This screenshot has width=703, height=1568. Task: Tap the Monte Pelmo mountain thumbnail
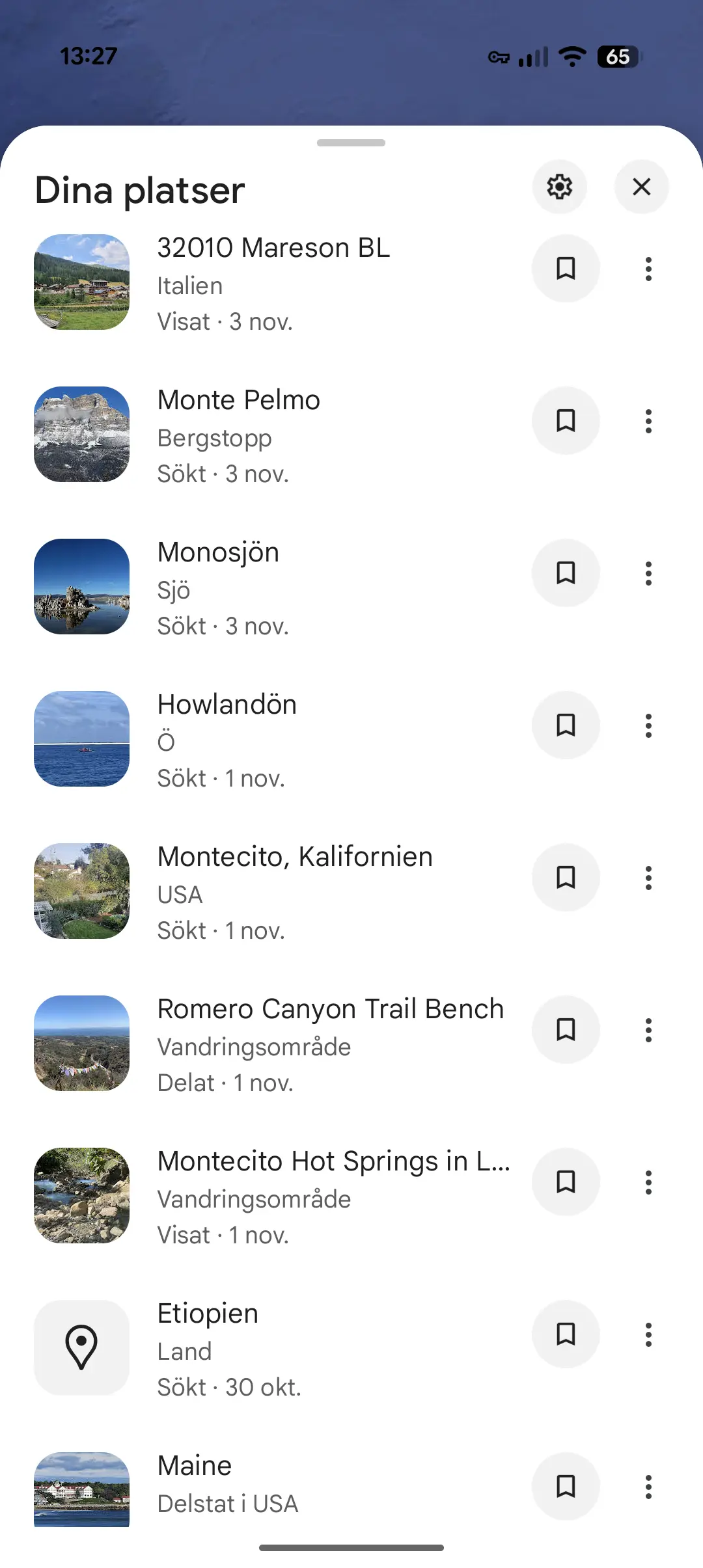(x=81, y=435)
